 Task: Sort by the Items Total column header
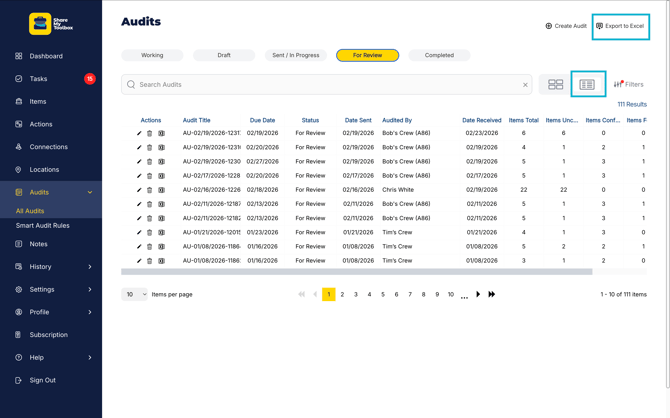[523, 120]
